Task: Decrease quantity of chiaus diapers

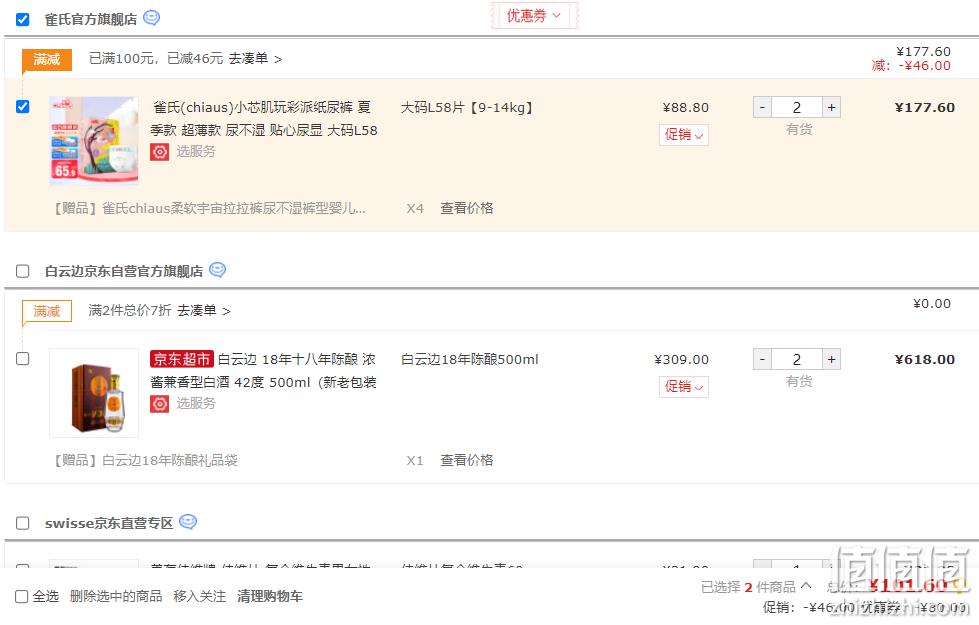Action: (x=762, y=107)
